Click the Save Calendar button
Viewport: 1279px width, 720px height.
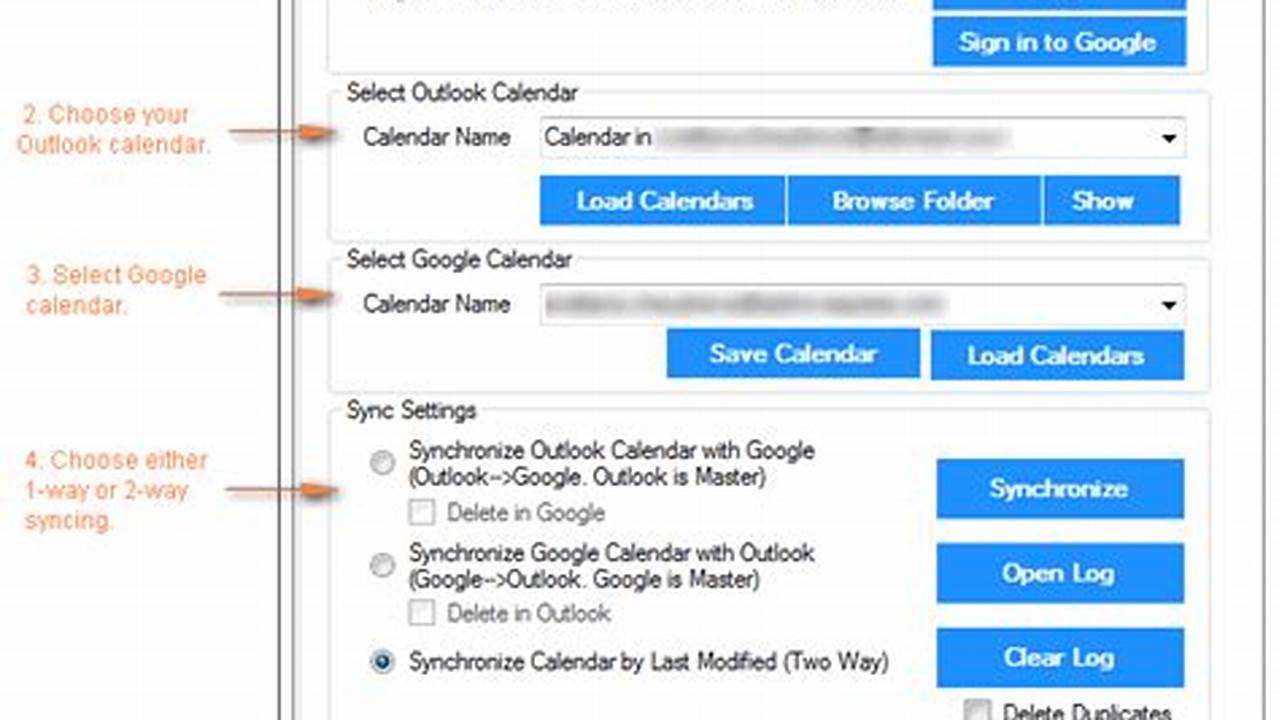(792, 353)
